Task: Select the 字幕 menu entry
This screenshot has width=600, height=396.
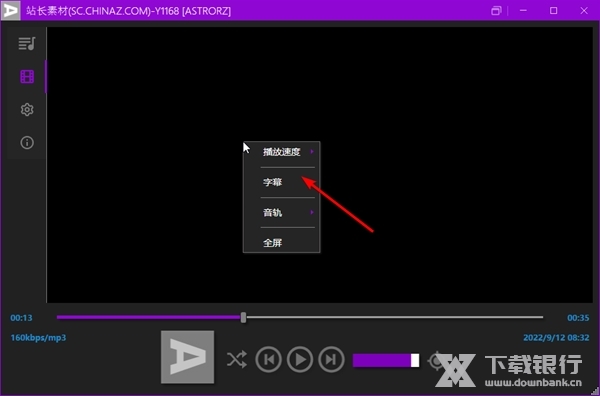Action: [x=282, y=182]
